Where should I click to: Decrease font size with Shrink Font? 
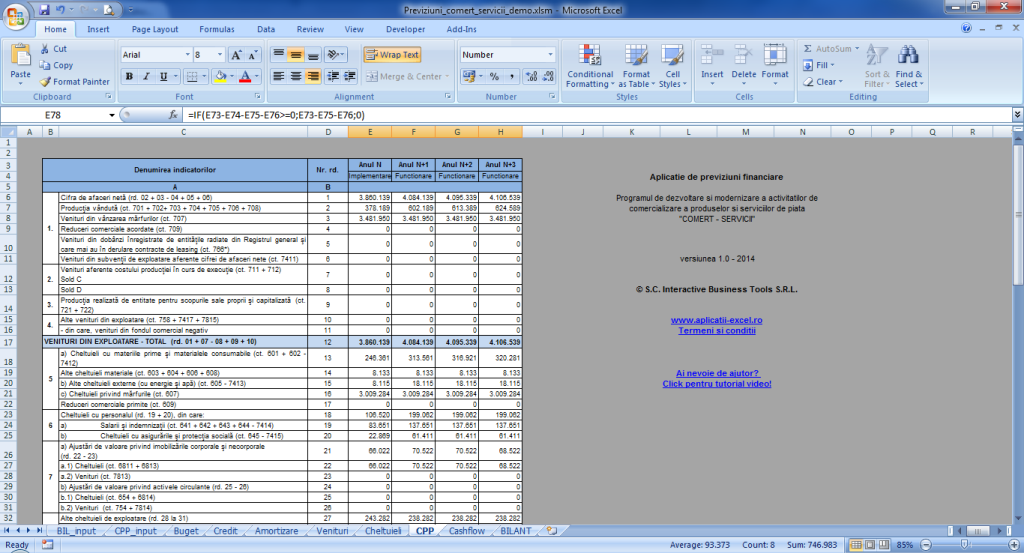coord(253,55)
